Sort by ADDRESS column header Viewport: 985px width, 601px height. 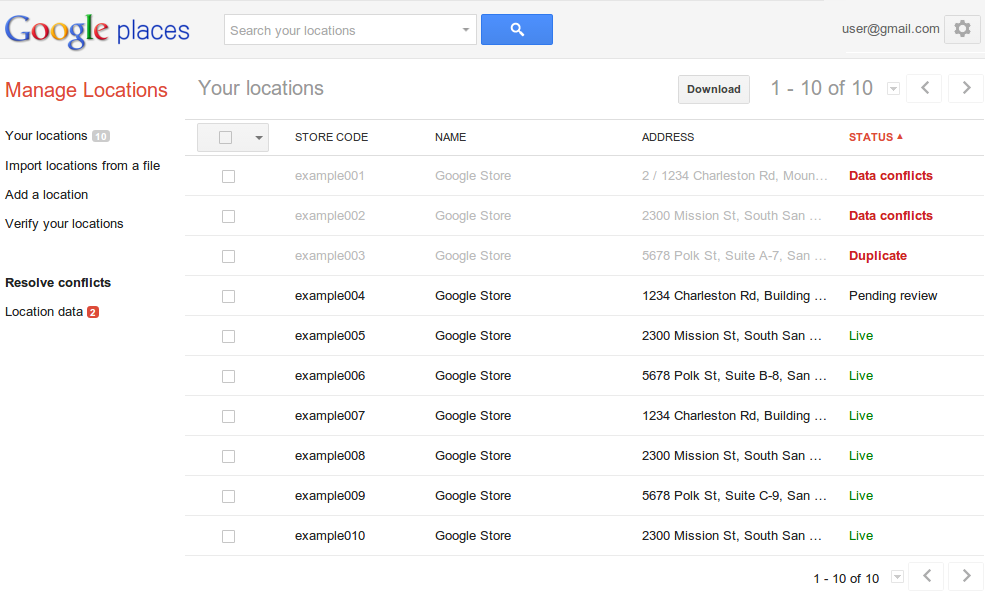668,137
